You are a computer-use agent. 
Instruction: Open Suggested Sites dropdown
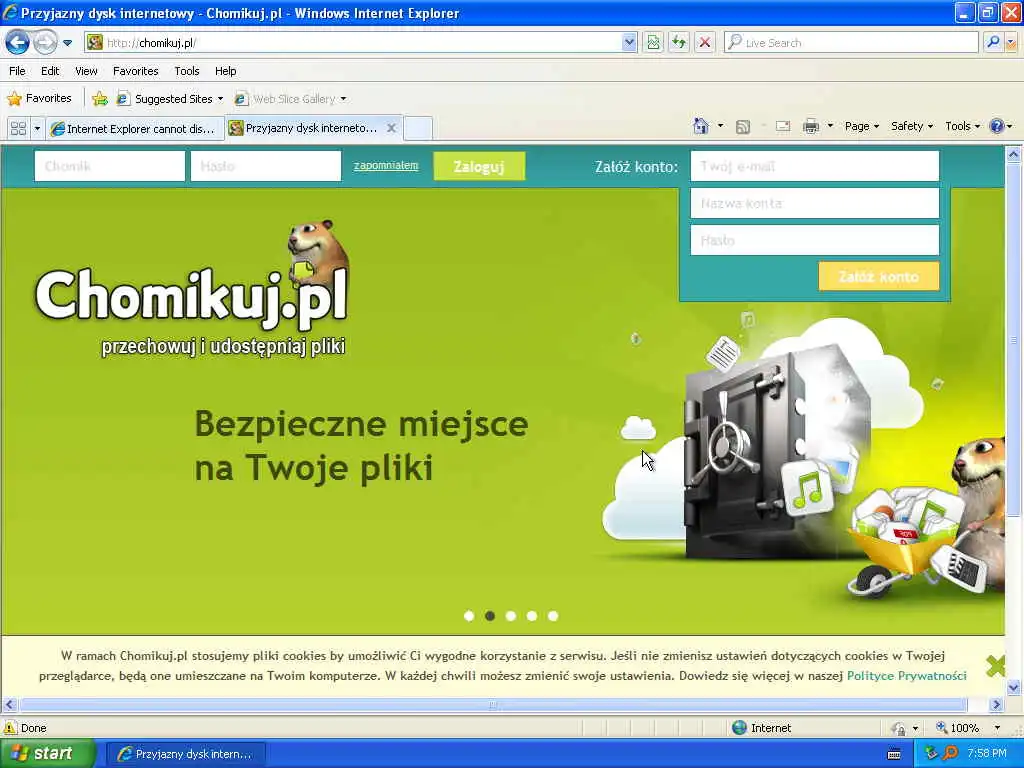(x=170, y=99)
